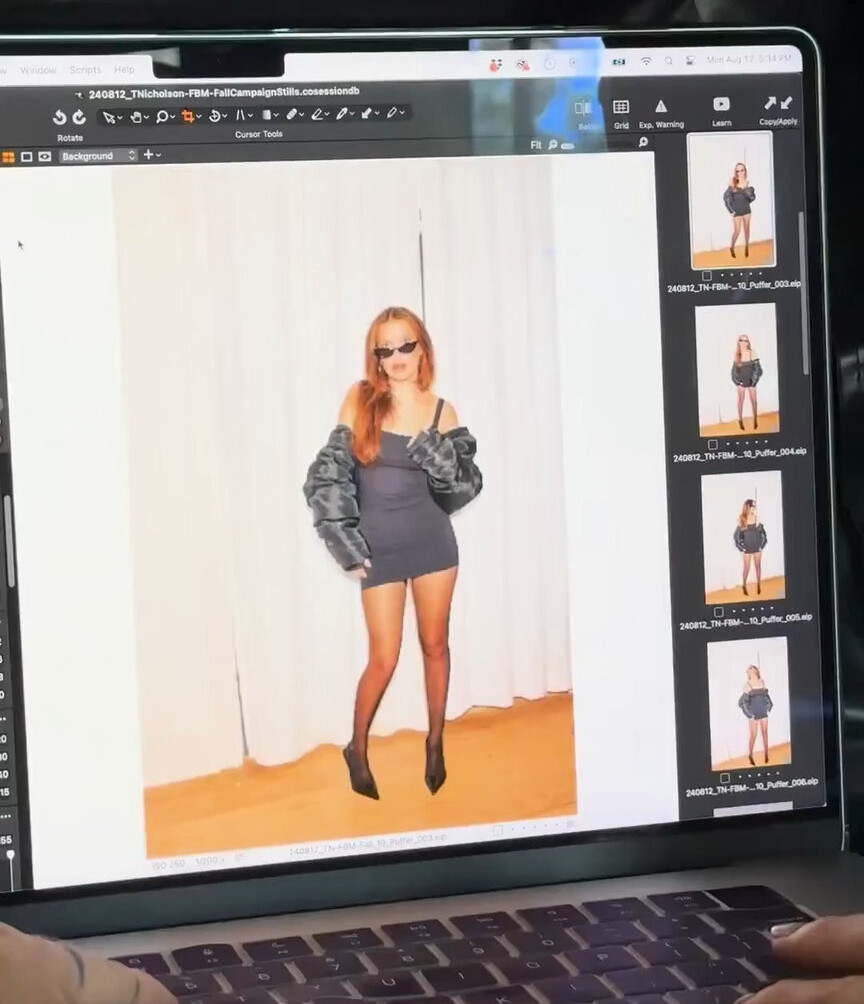Expand the Crop tool options arrow
This screenshot has width=864, height=1004.
(199, 117)
